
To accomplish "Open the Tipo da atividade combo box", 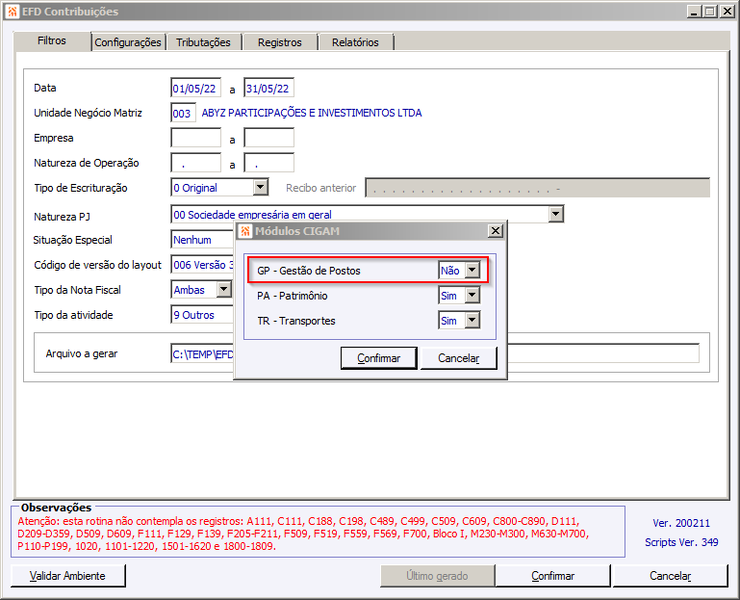I will (203, 314).
